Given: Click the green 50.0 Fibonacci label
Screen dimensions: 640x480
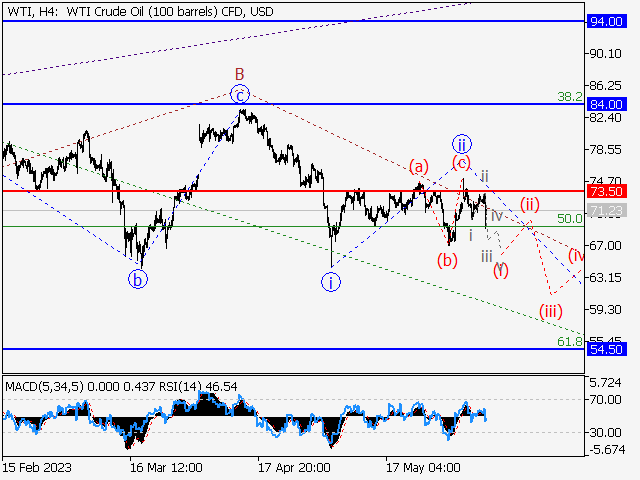Looking at the screenshot, I should coord(570,219).
